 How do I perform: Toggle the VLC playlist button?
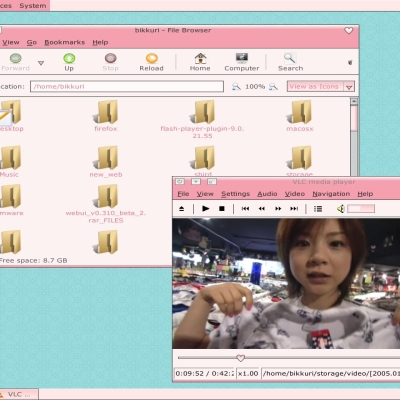318,209
